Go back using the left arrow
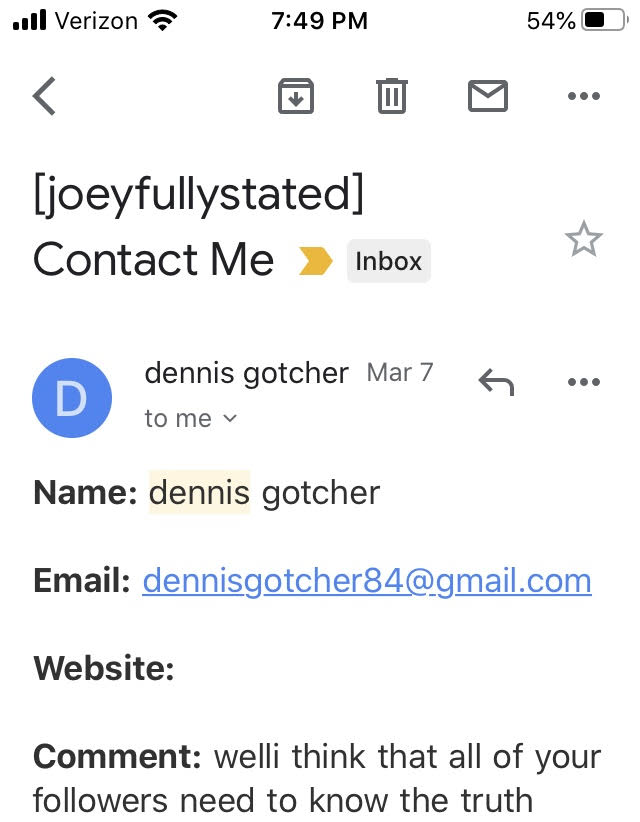The width and height of the screenshot is (640, 822). [44, 97]
